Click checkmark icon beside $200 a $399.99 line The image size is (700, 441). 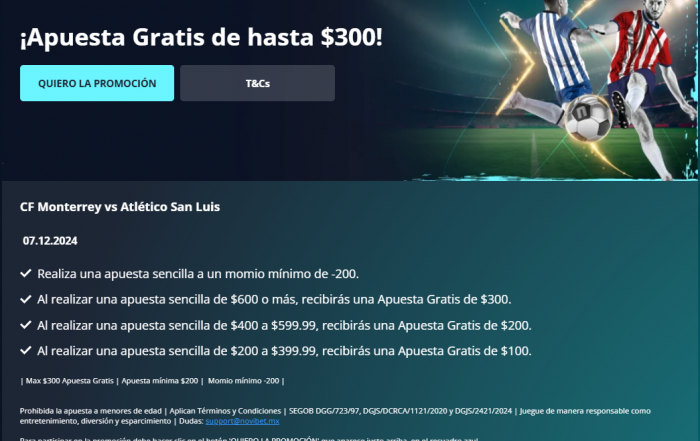26,350
